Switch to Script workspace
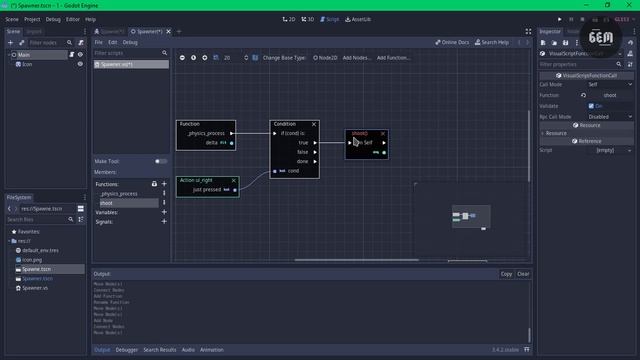The width and height of the screenshot is (640, 360). pyautogui.click(x=329, y=19)
